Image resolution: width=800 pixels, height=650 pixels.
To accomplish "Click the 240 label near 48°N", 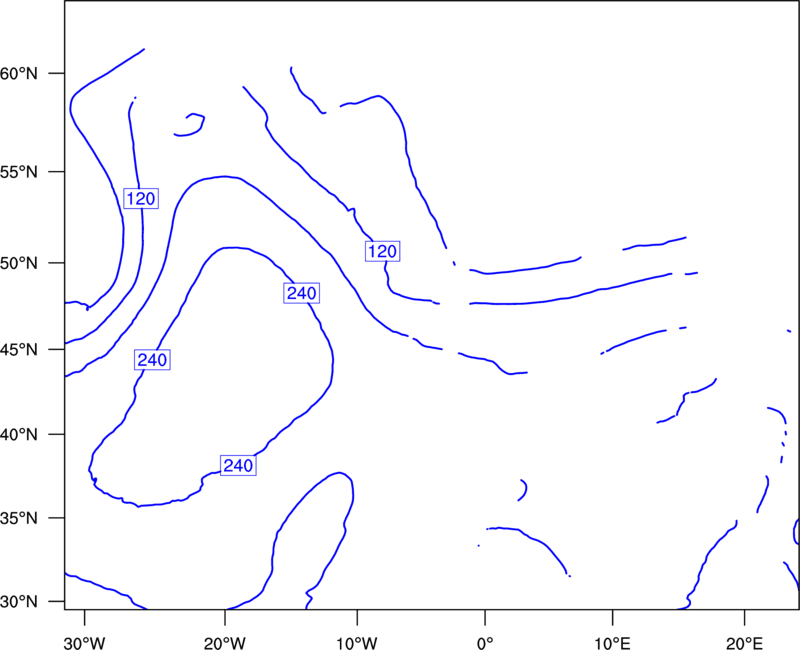I will coord(302,293).
